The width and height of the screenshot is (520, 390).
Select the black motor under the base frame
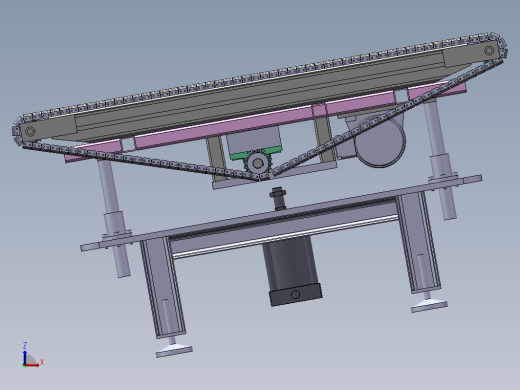click(x=292, y=270)
